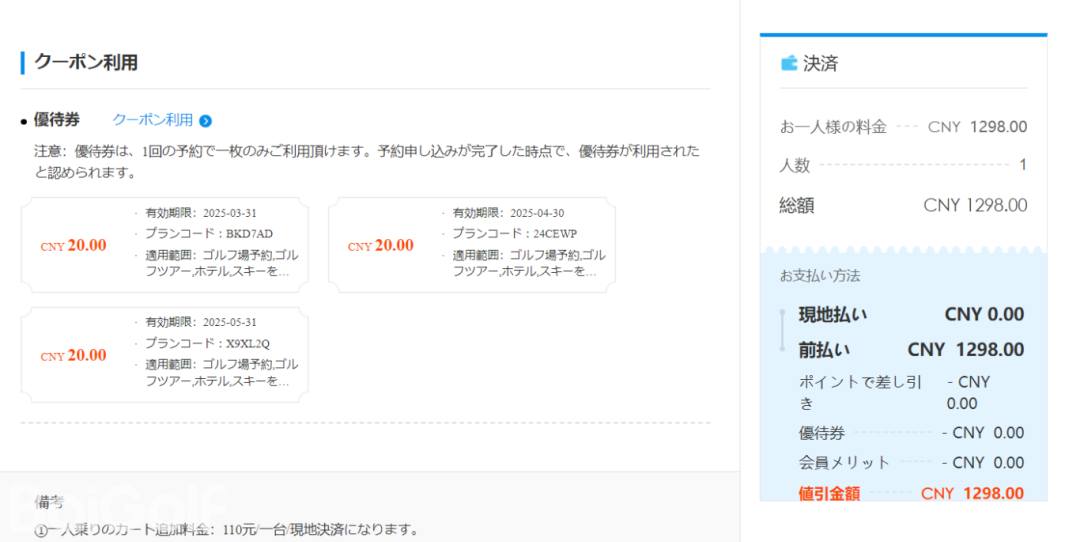
Task: Choose the 前払い payment option
Action: [824, 350]
